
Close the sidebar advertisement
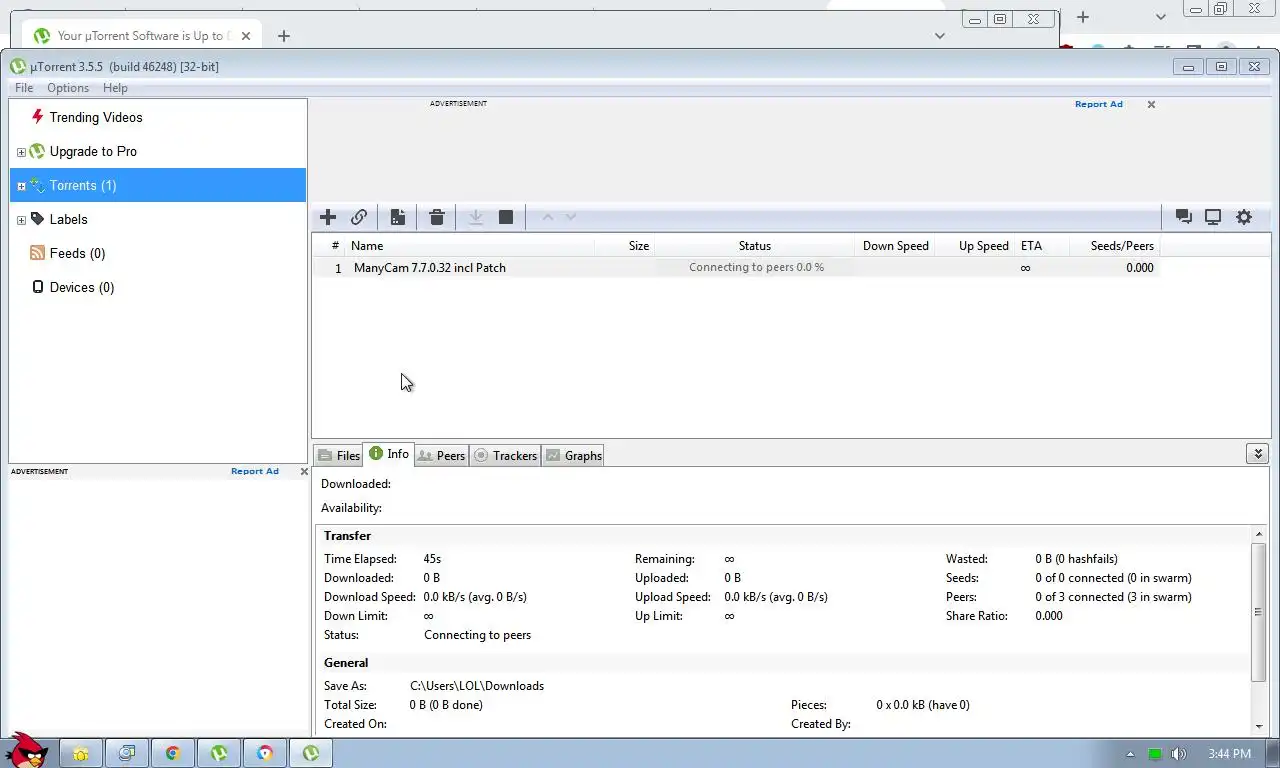pos(304,471)
